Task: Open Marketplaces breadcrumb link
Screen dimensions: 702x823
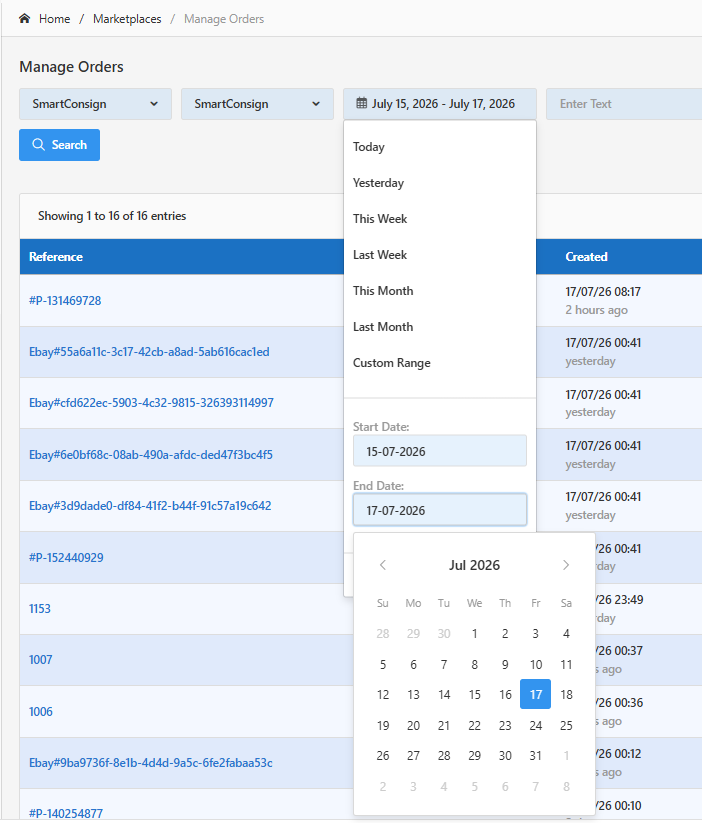Action: (127, 19)
